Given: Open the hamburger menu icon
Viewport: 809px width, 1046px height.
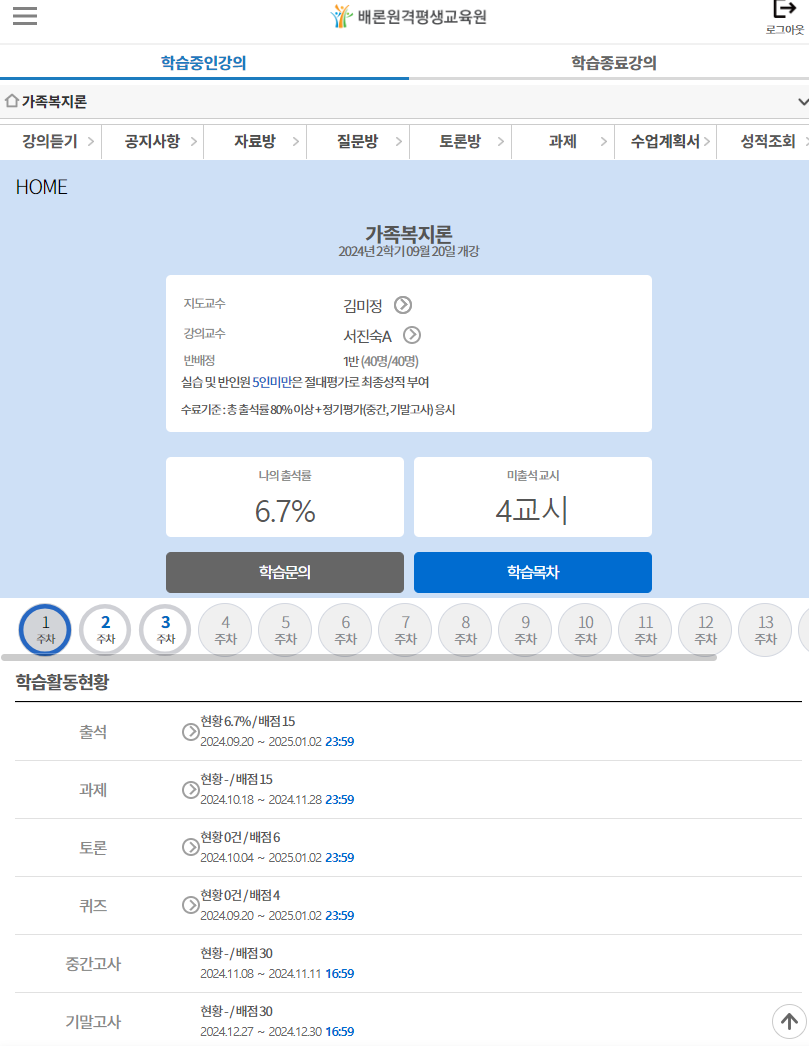Looking at the screenshot, I should [x=25, y=16].
